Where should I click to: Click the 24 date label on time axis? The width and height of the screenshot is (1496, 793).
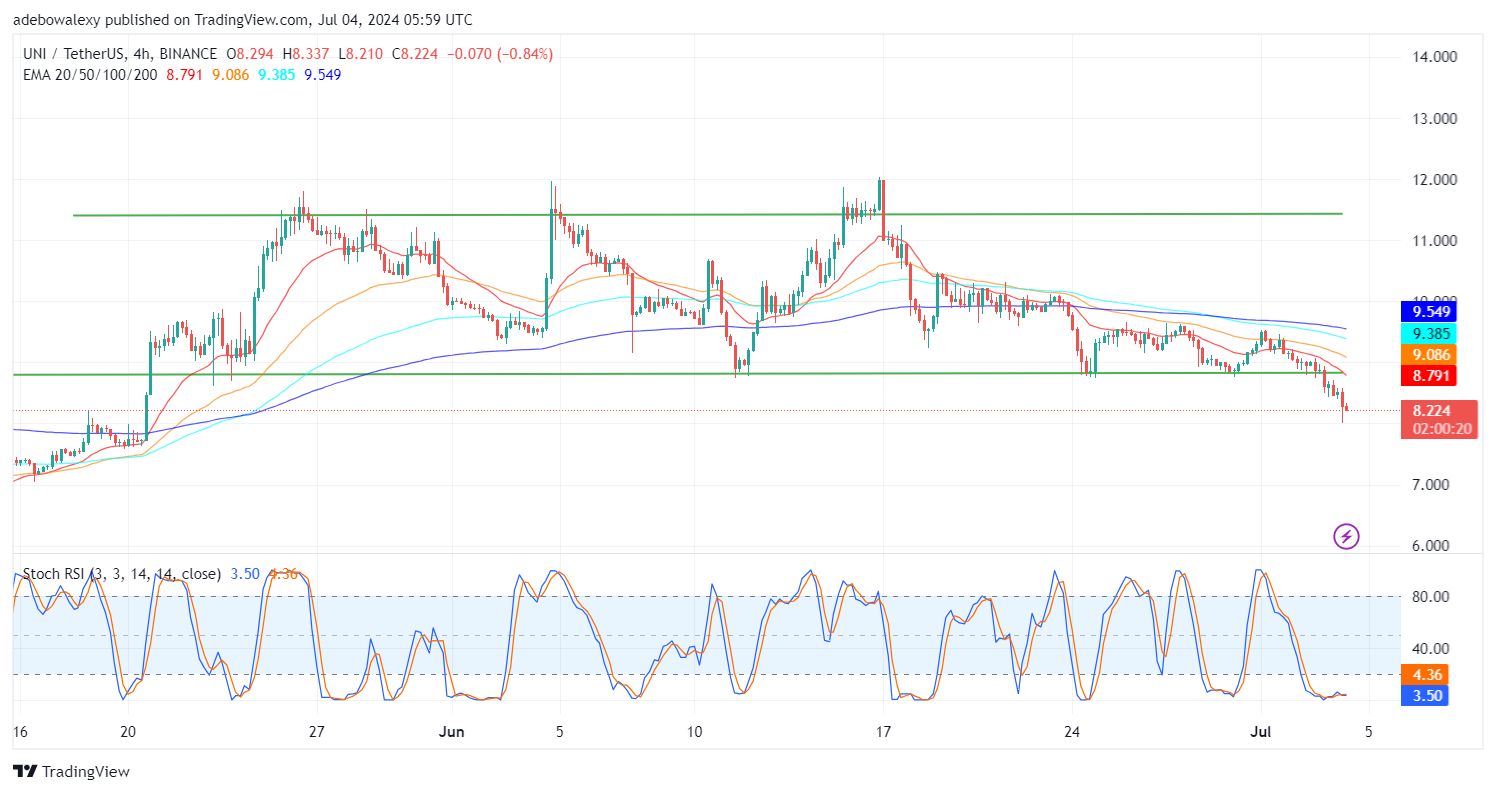pos(1072,731)
